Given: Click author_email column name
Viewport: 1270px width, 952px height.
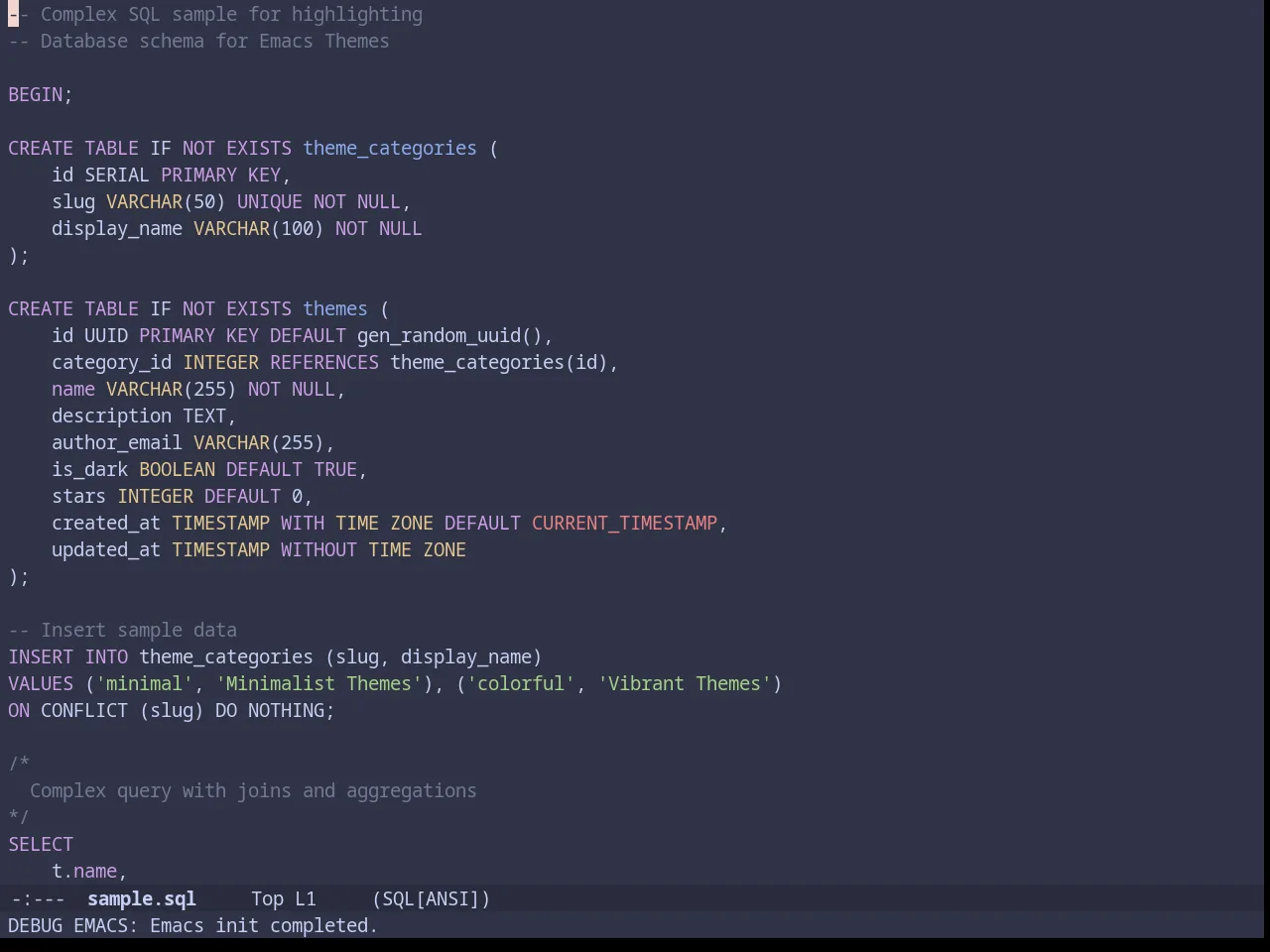Looking at the screenshot, I should pyautogui.click(x=117, y=442).
